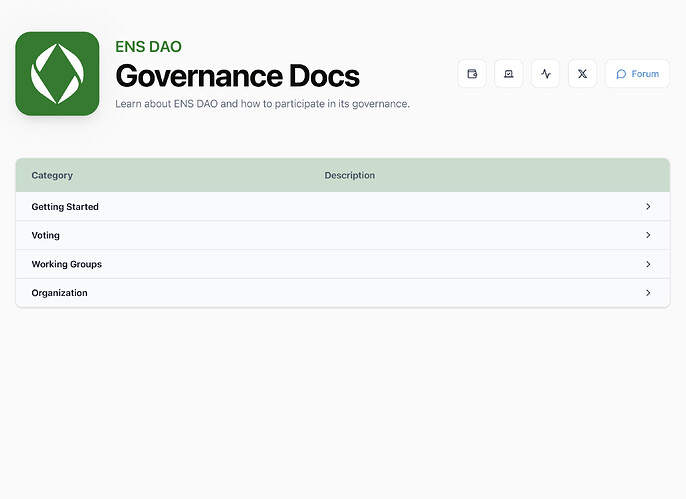
Task: Expand Organization with its right chevron
Action: click(648, 293)
